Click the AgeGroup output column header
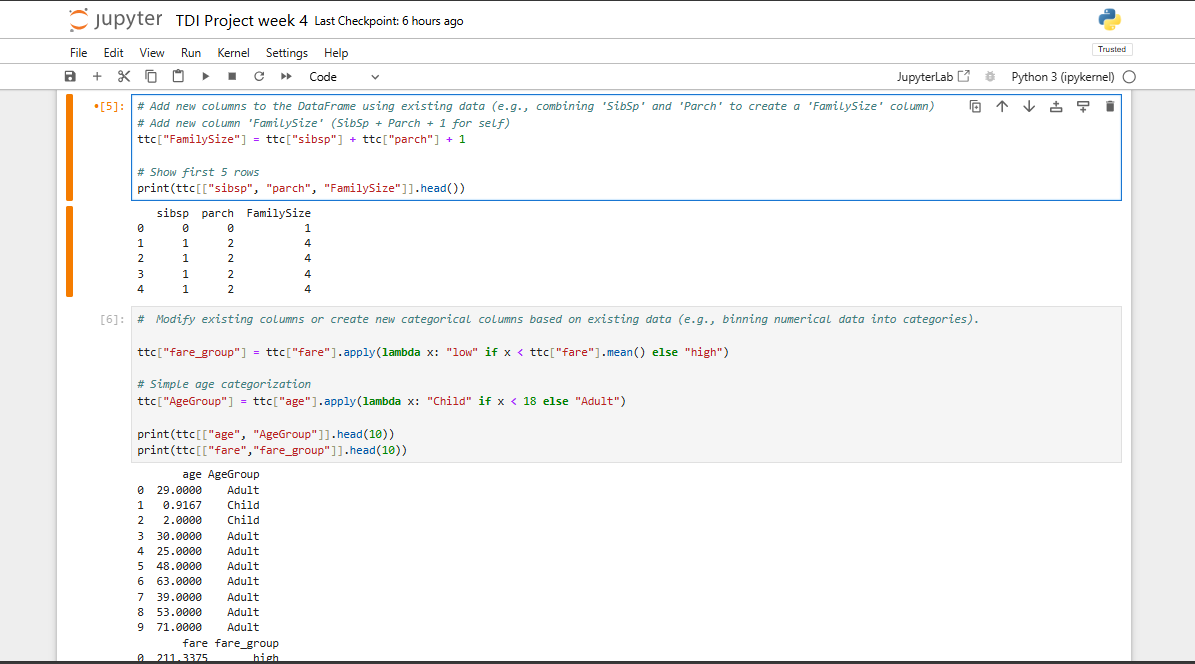 [x=233, y=474]
